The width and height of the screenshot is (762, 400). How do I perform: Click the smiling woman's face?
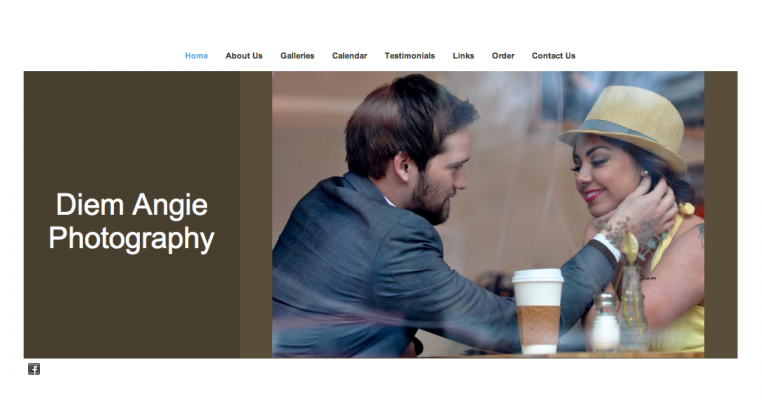pos(606,176)
